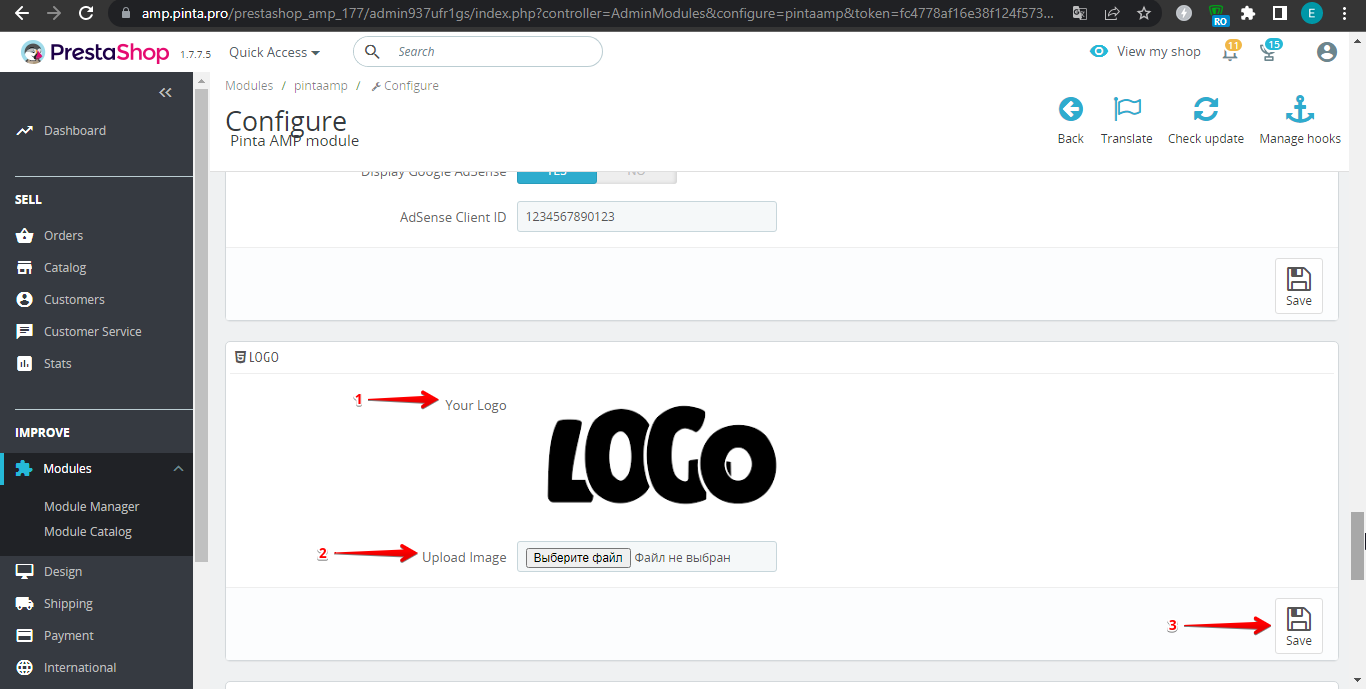This screenshot has width=1366, height=689.
Task: Save the Logo section settings
Action: point(1298,626)
